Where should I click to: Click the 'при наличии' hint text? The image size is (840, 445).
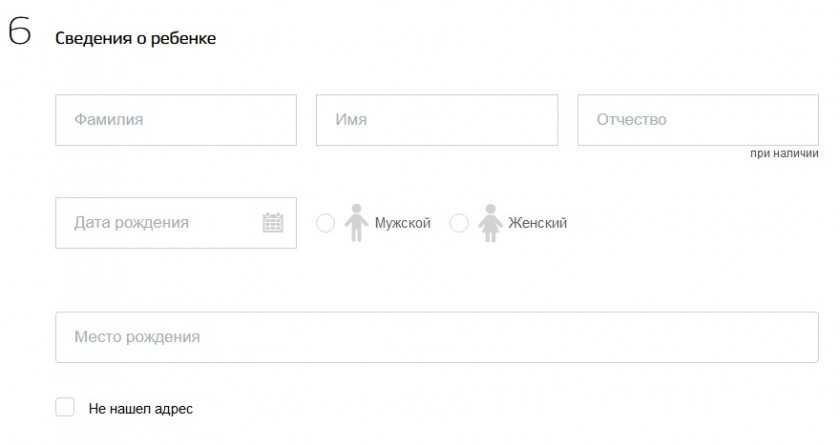pyautogui.click(x=784, y=153)
